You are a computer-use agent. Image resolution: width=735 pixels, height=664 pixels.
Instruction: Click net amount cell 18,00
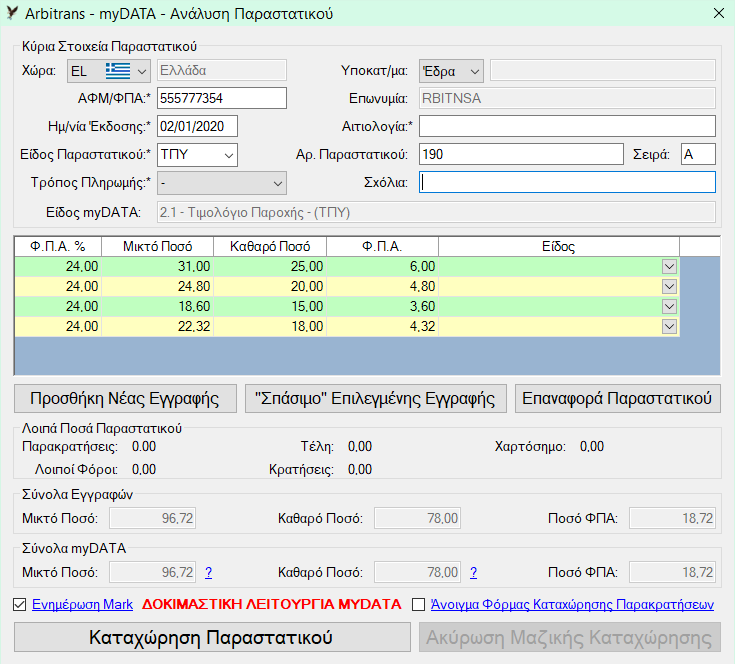(270, 327)
